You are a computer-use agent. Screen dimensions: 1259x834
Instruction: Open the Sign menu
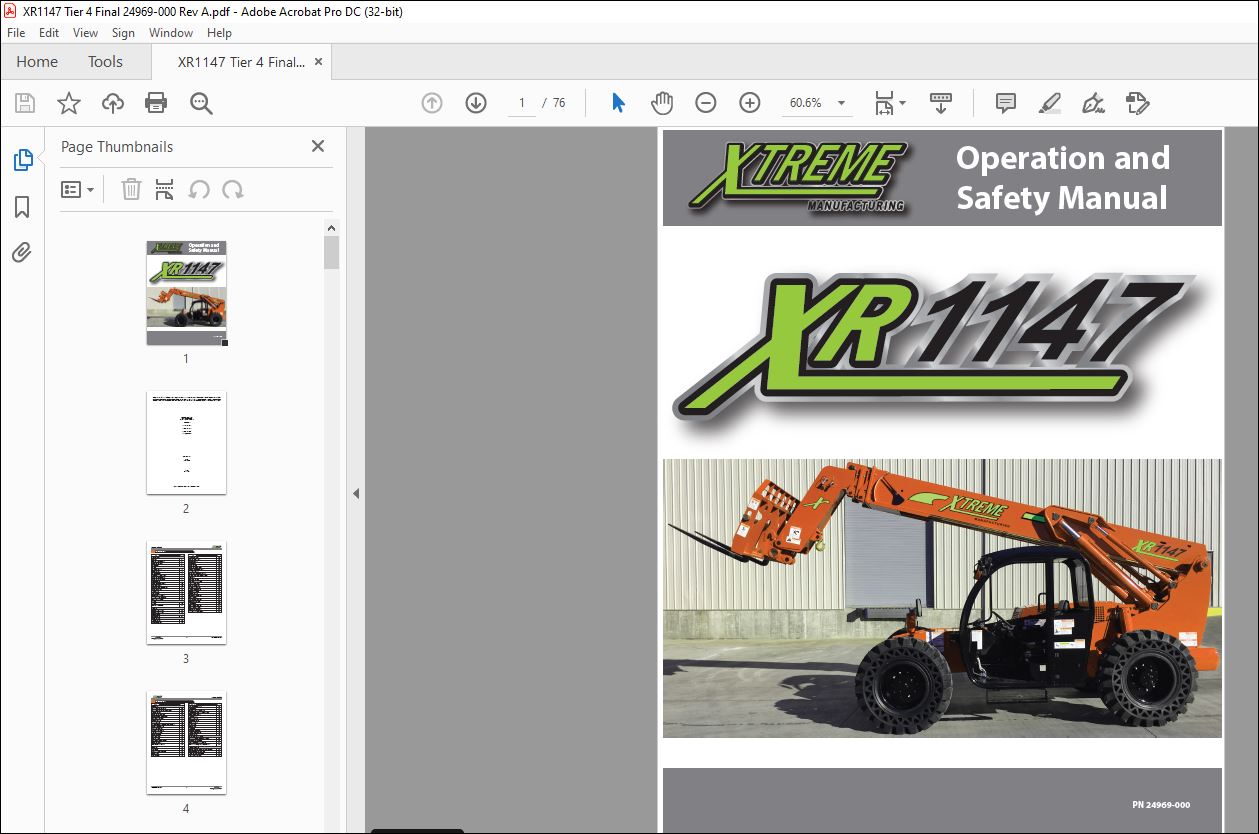point(123,33)
